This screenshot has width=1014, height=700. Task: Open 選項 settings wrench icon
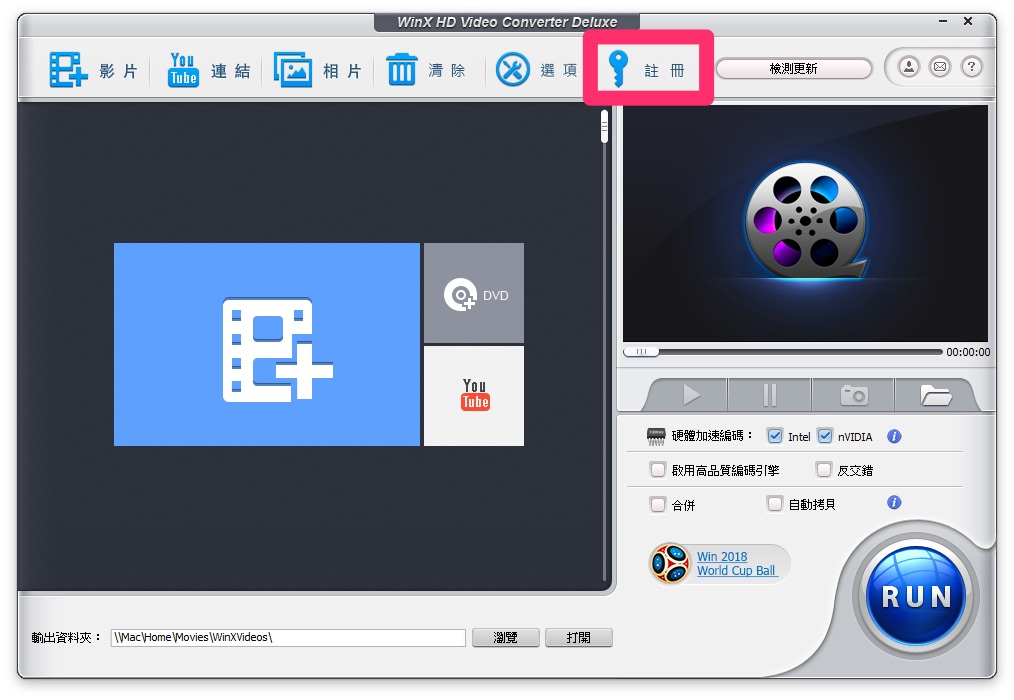[513, 70]
